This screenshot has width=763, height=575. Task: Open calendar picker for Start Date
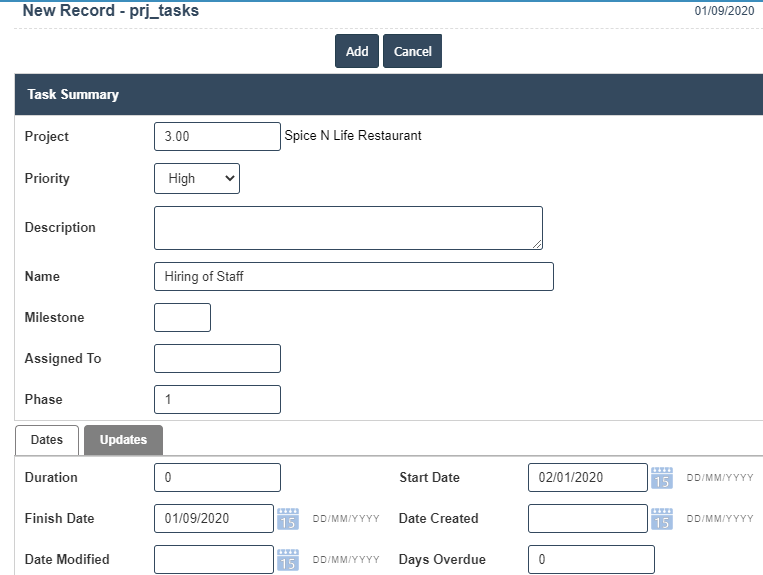tap(661, 478)
